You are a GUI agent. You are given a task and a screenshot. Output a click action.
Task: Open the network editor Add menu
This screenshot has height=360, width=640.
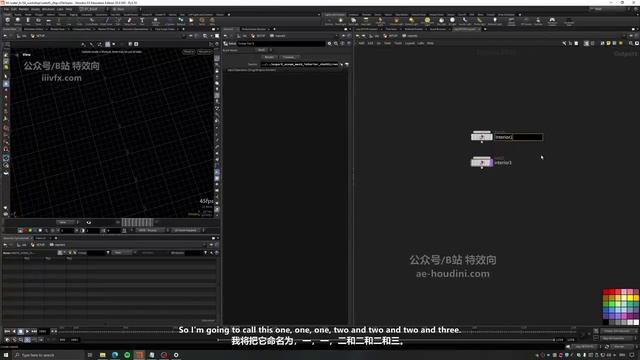point(361,43)
